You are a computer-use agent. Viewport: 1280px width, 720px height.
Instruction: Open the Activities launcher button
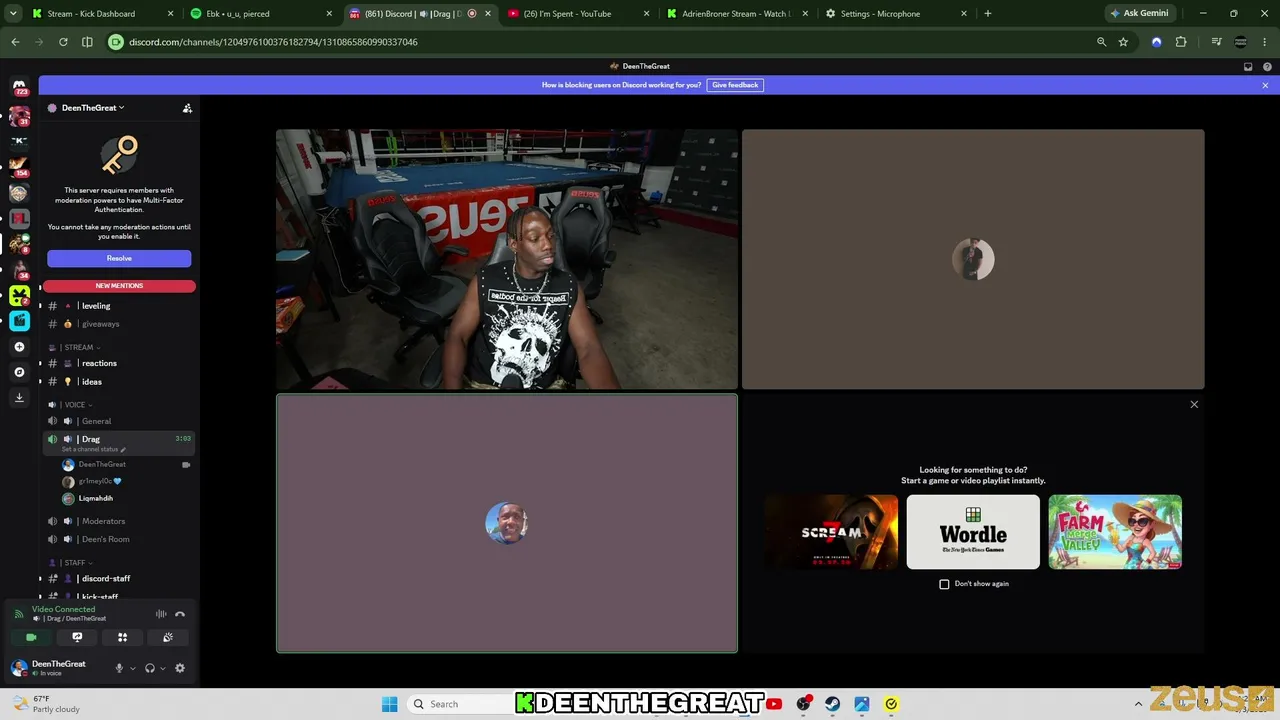click(122, 637)
